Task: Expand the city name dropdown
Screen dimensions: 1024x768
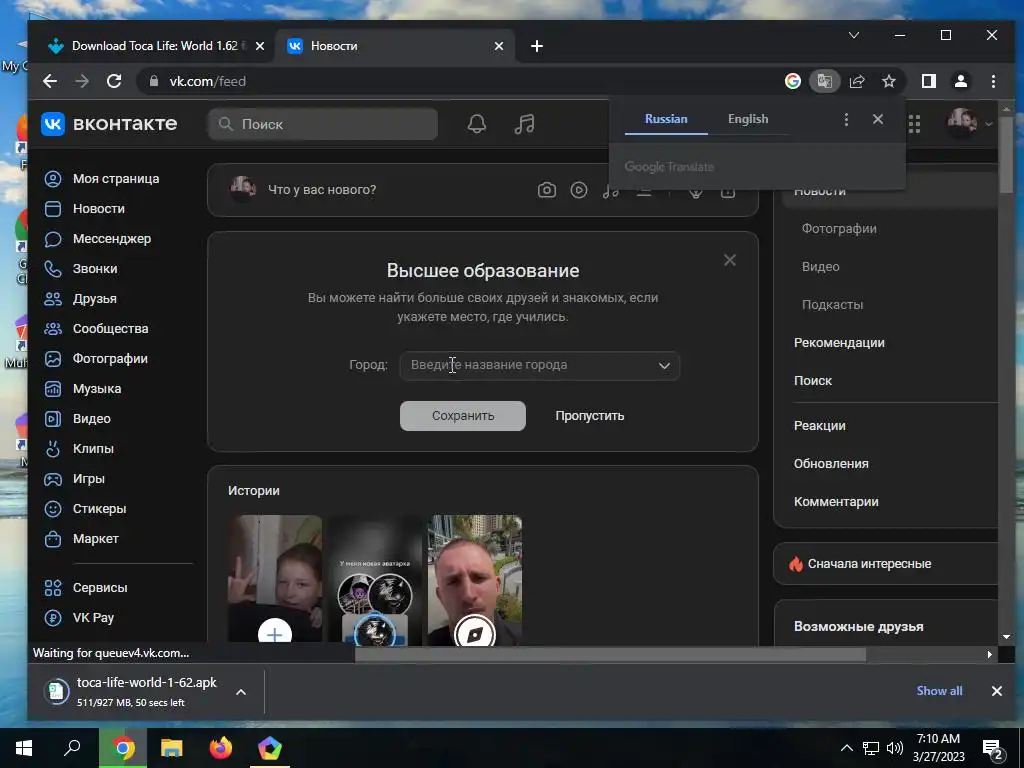Action: 664,366
